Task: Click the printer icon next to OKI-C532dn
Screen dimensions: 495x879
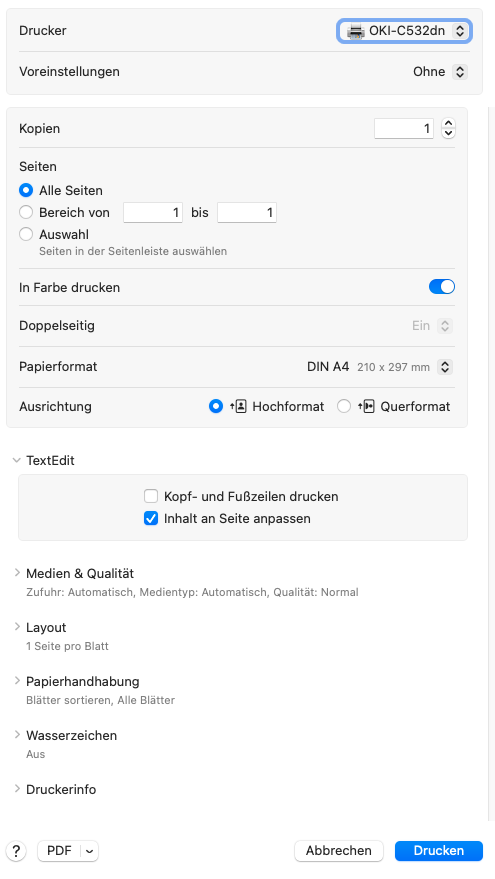Action: [355, 31]
